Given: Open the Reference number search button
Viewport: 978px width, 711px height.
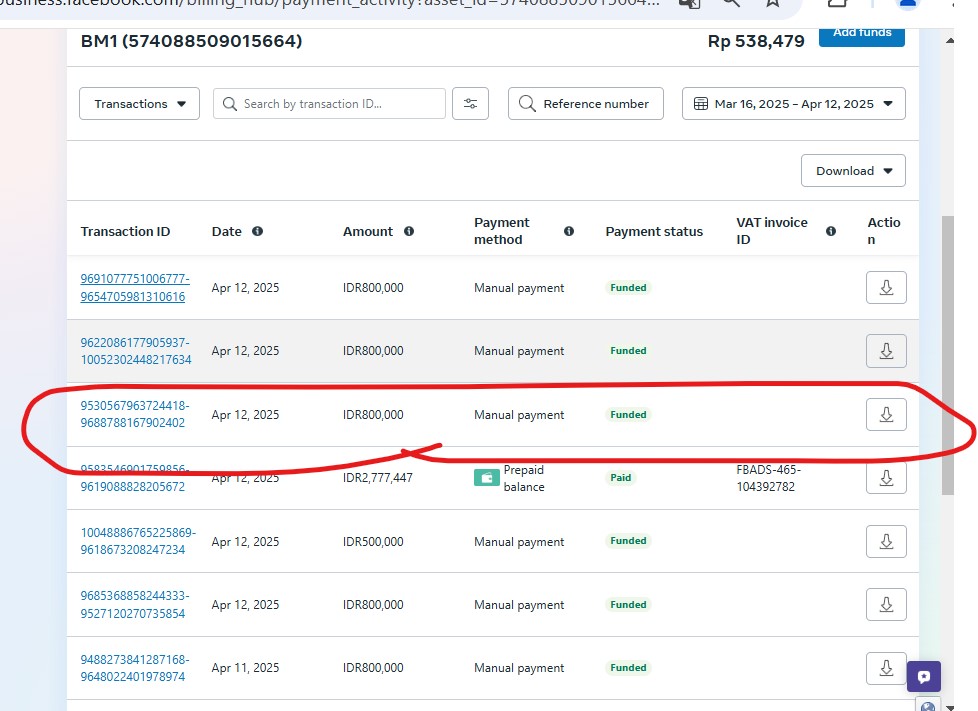Looking at the screenshot, I should (585, 104).
